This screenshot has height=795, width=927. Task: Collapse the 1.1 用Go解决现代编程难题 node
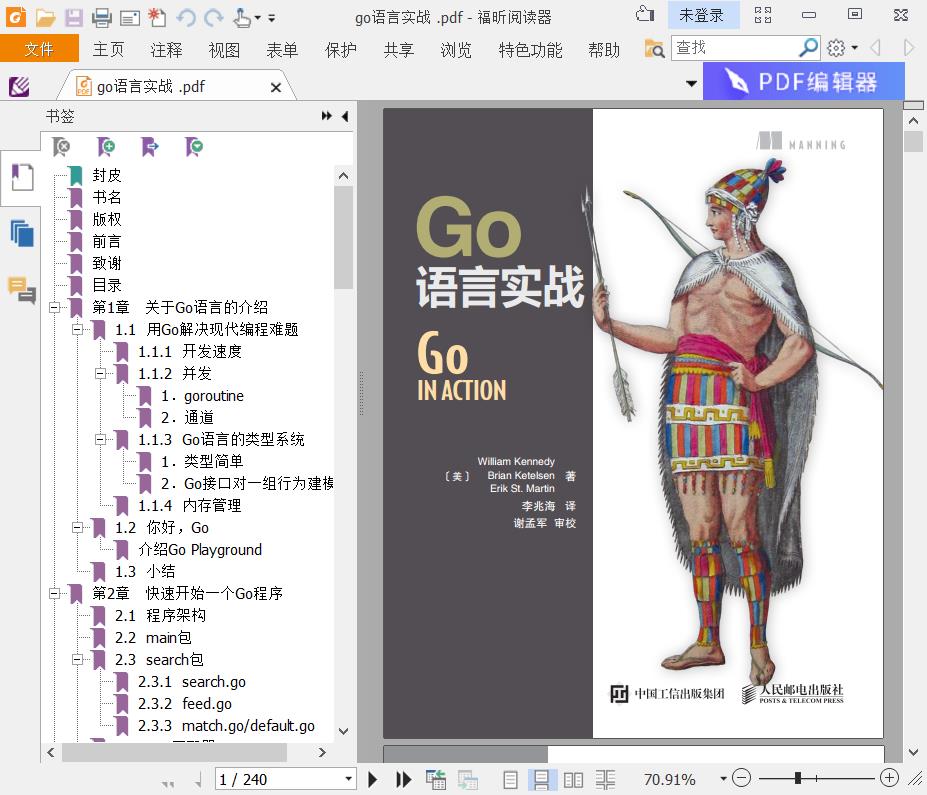(x=77, y=329)
